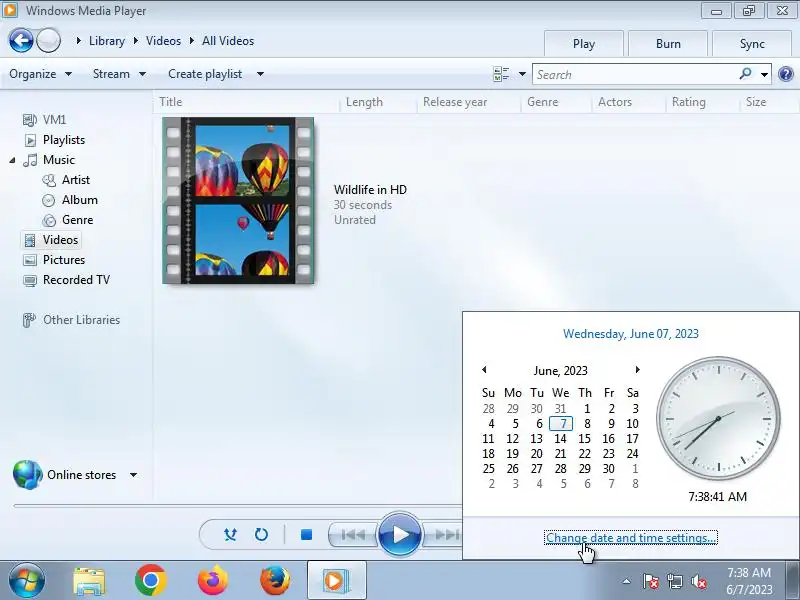
Task: Click the large Play button
Action: pyautogui.click(x=400, y=534)
